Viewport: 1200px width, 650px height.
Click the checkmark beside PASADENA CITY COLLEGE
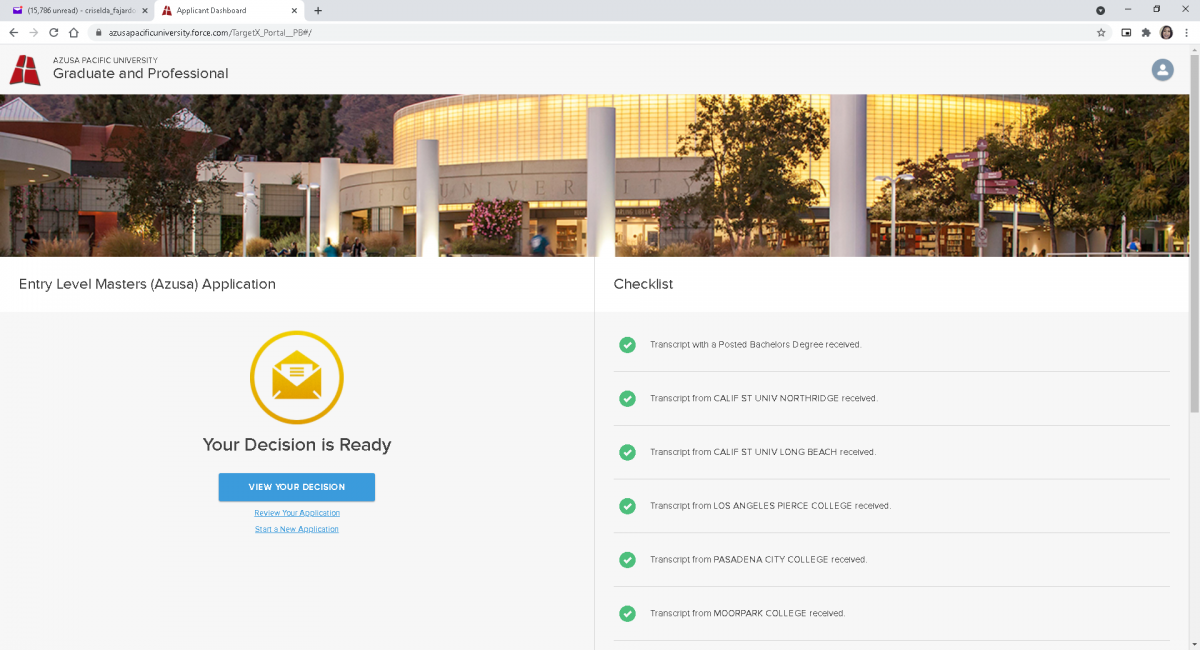[627, 560]
